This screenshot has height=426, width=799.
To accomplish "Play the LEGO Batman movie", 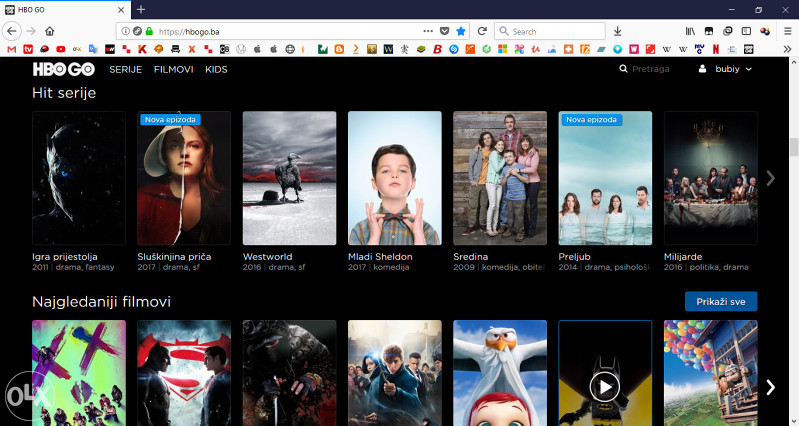I will (605, 388).
